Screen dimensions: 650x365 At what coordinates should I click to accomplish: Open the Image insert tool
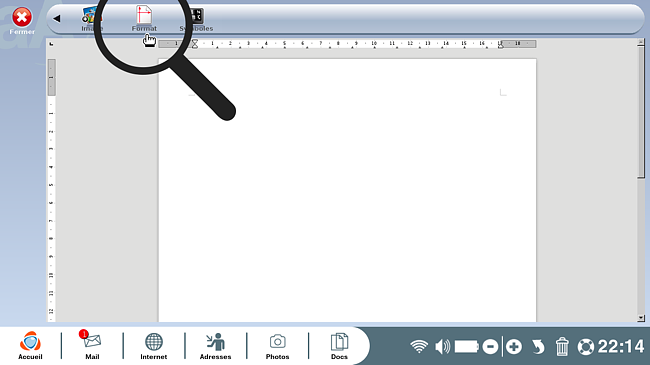(x=92, y=19)
